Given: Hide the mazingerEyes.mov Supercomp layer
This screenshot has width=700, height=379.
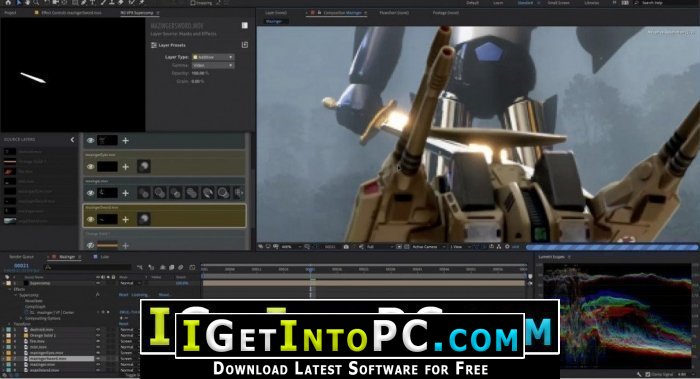Looking at the screenshot, I should pos(90,167).
